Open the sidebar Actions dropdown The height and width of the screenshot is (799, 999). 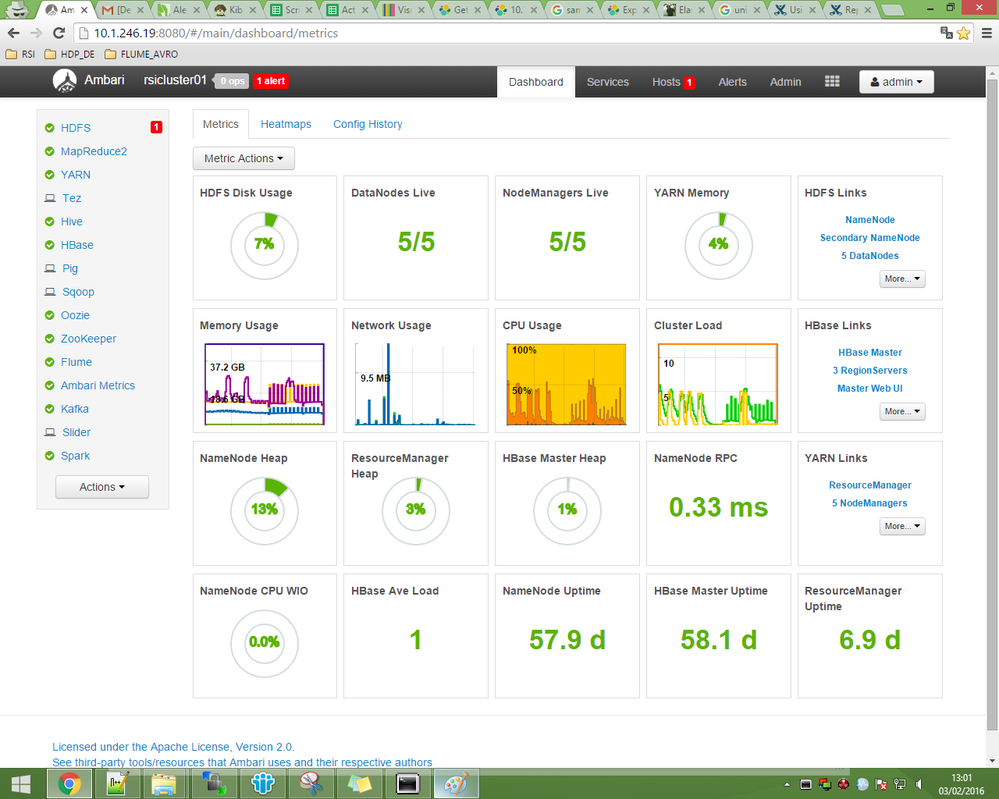click(102, 487)
